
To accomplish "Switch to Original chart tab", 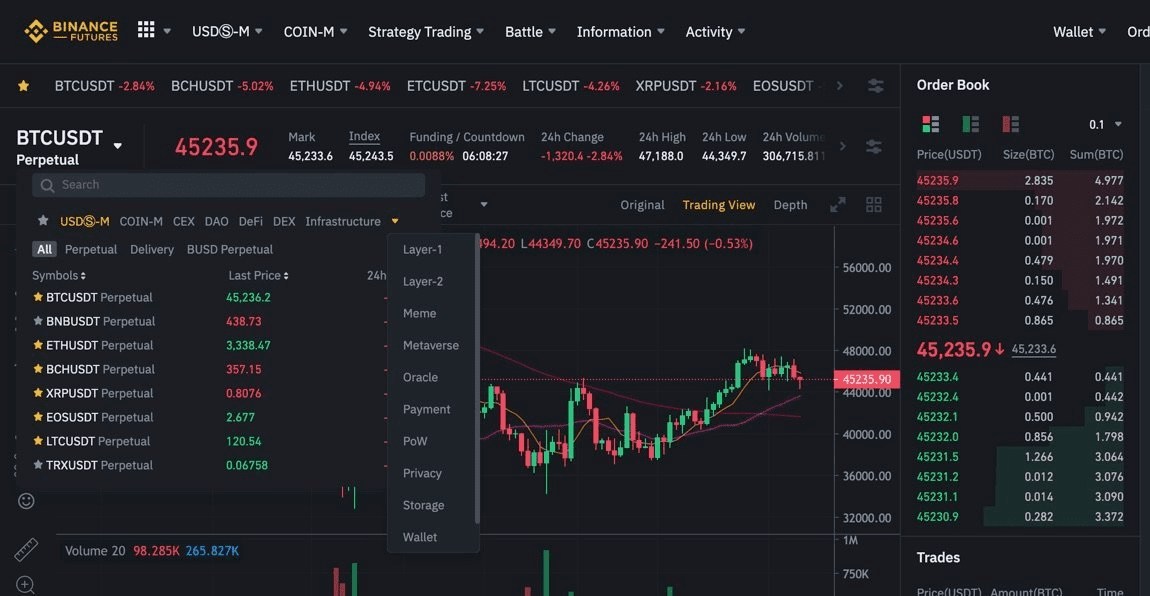I will point(642,205).
